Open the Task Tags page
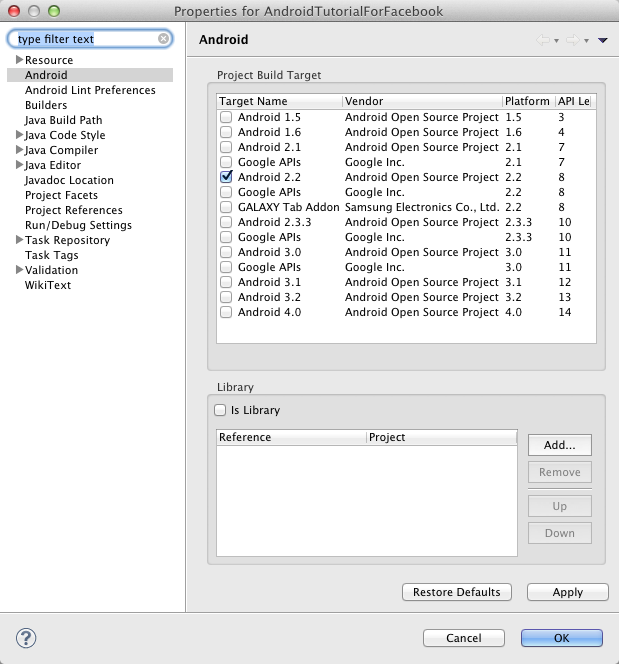The image size is (619, 664). coord(52,255)
